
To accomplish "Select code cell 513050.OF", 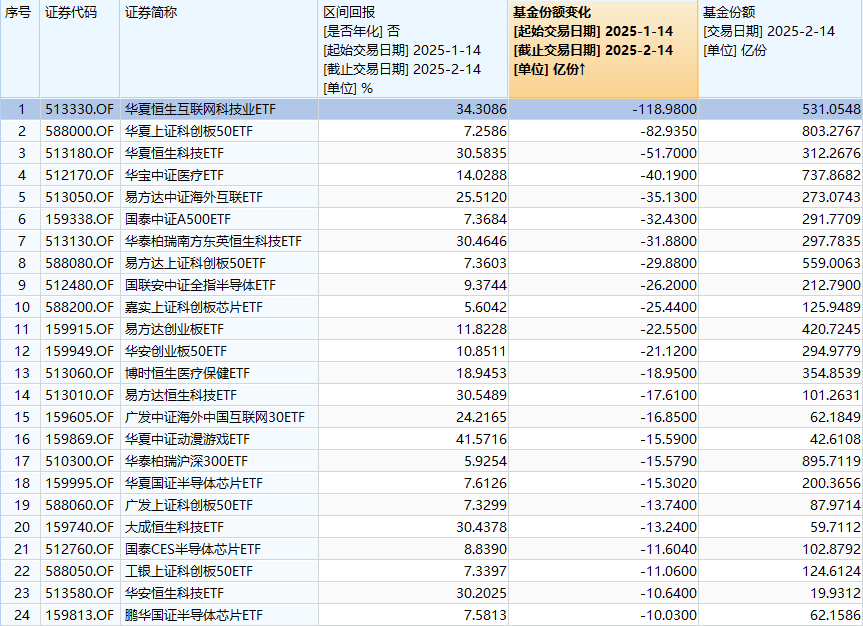I will 80,197.
